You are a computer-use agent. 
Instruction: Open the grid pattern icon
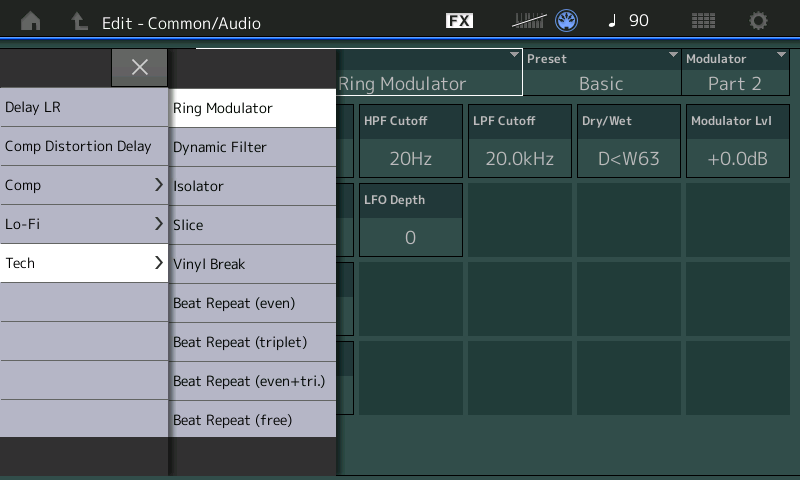point(703,21)
